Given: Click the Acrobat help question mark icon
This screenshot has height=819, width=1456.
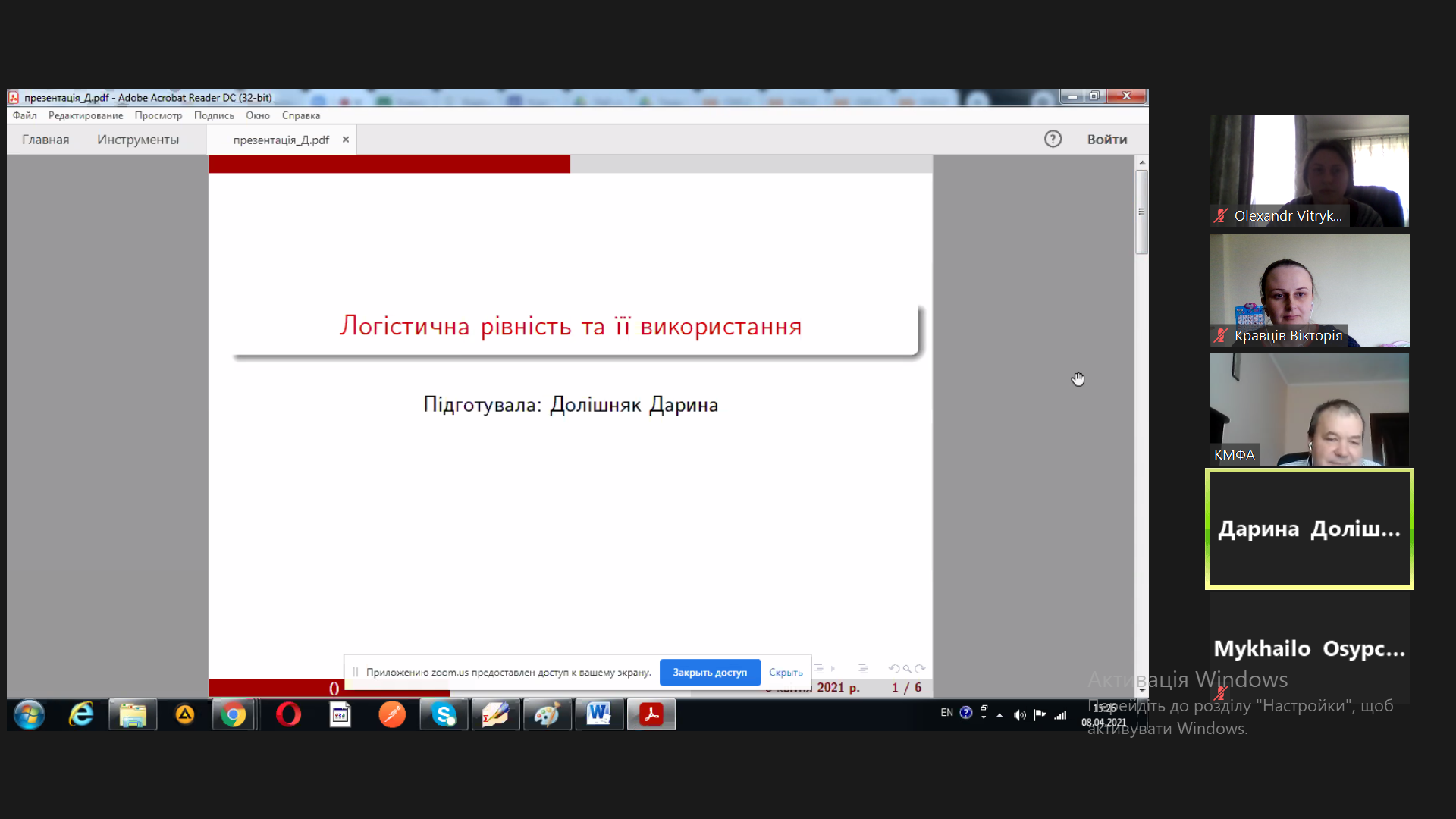Looking at the screenshot, I should coord(1053,139).
